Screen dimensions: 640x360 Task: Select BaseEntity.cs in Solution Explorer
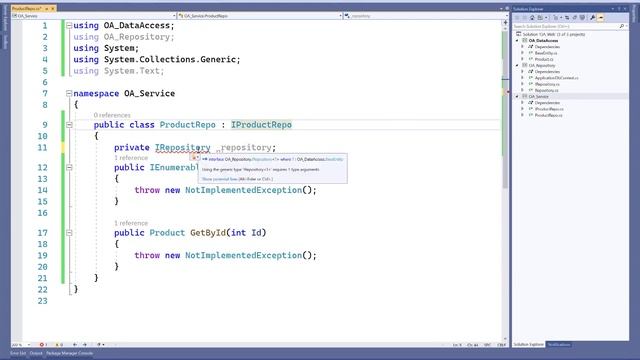click(x=545, y=53)
